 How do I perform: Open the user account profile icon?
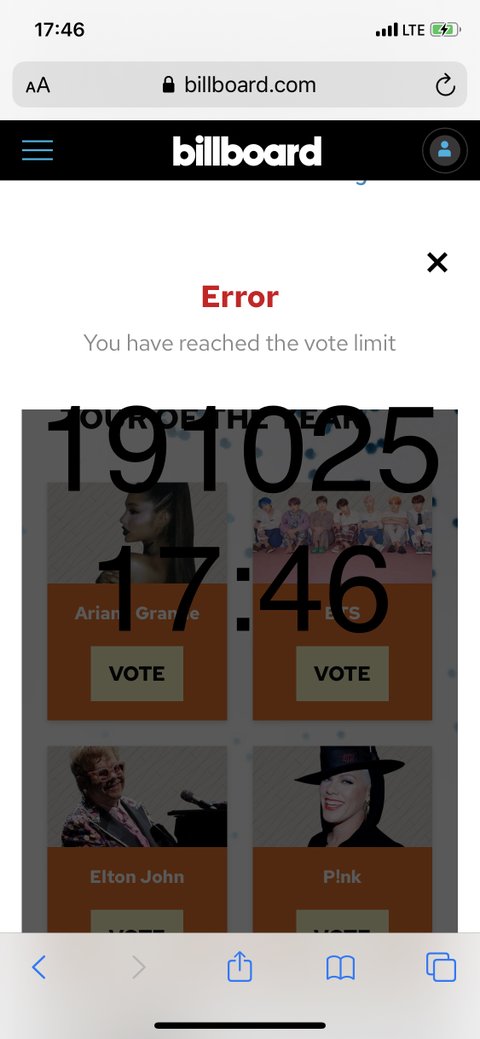tap(444, 151)
